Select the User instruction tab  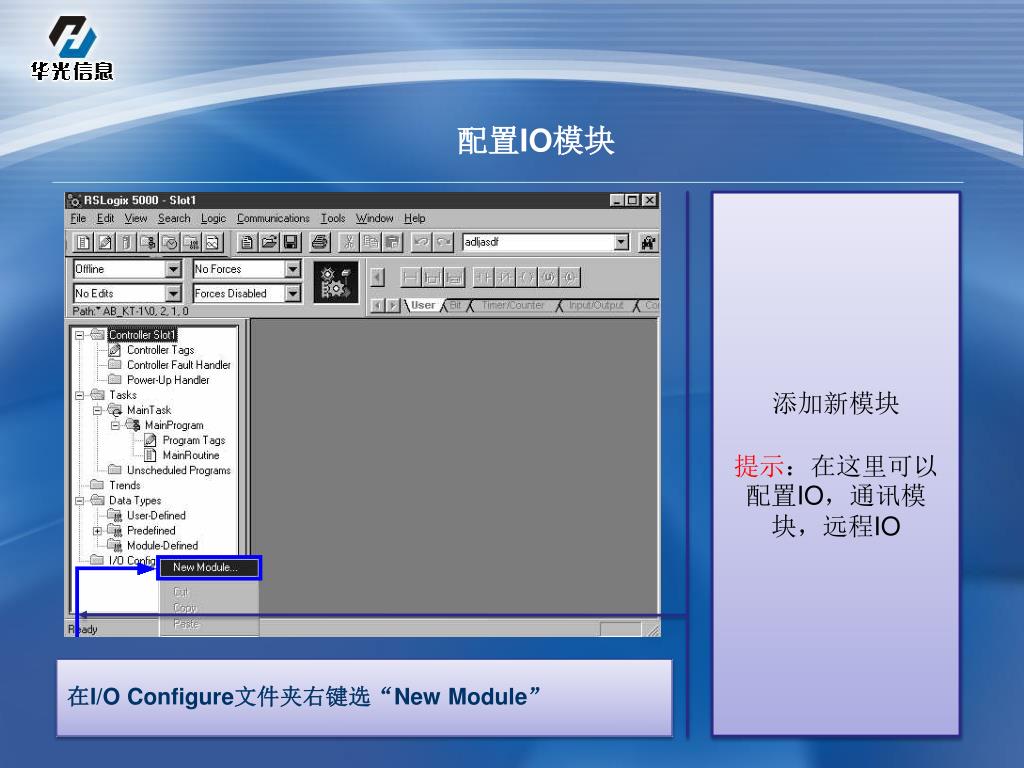(x=423, y=305)
